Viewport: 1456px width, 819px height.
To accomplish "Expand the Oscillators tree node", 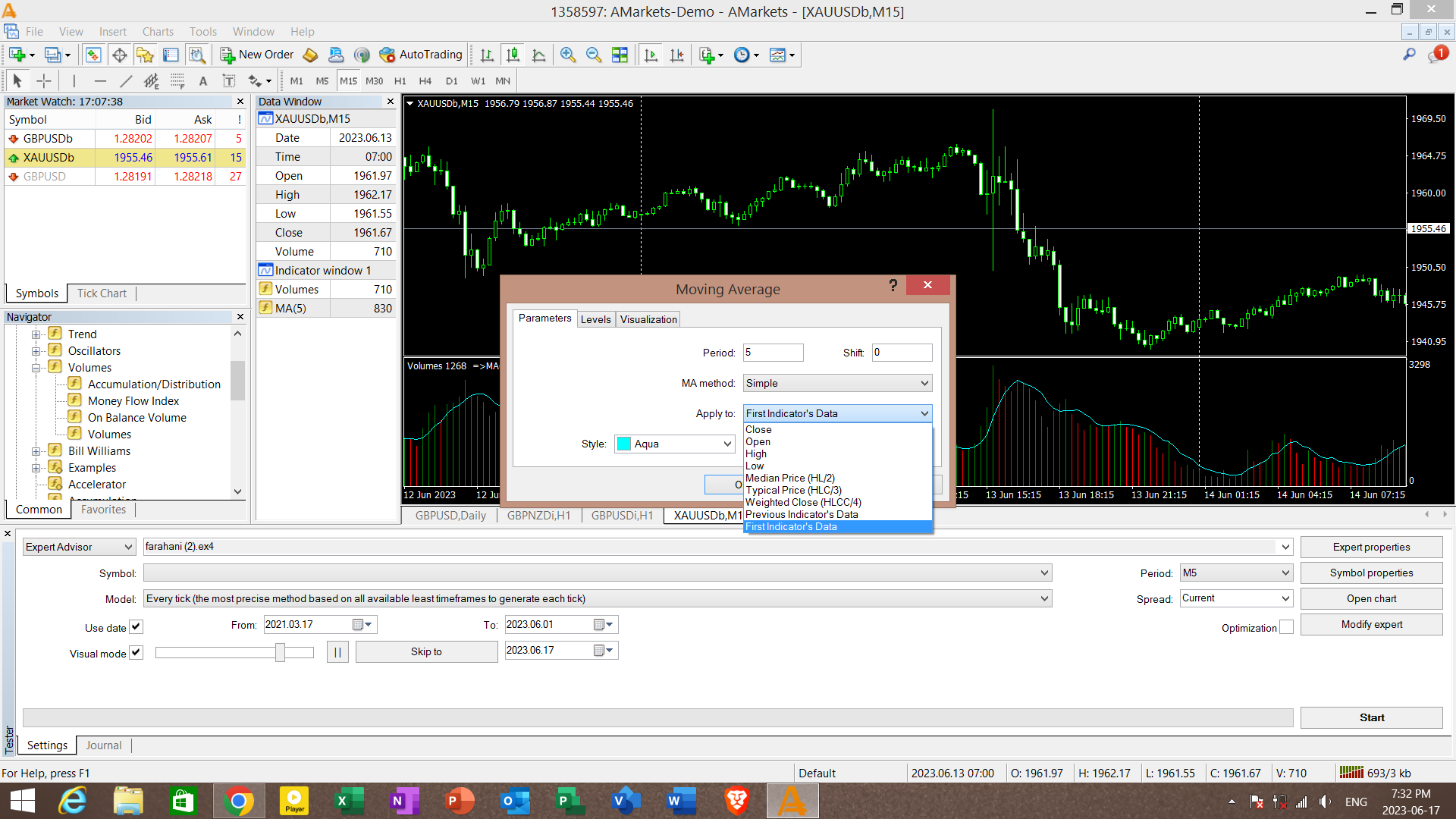I will click(x=36, y=351).
